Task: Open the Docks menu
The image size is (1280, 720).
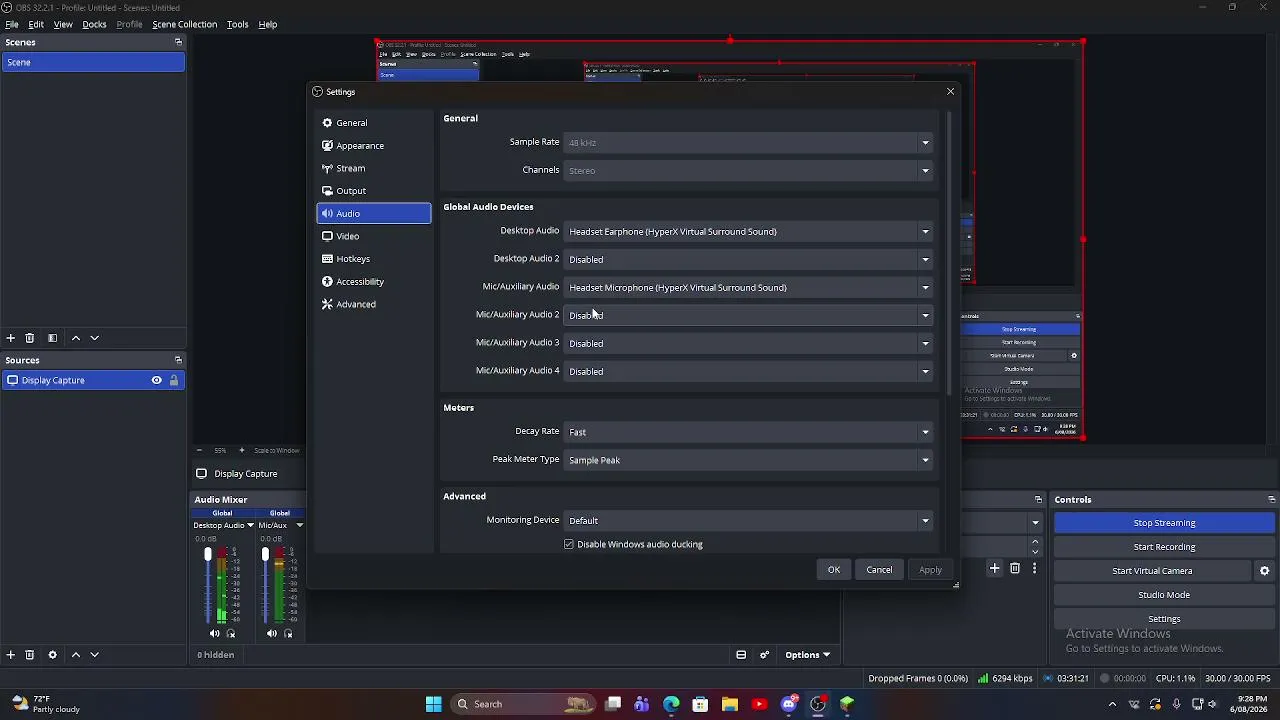Action: (x=94, y=24)
